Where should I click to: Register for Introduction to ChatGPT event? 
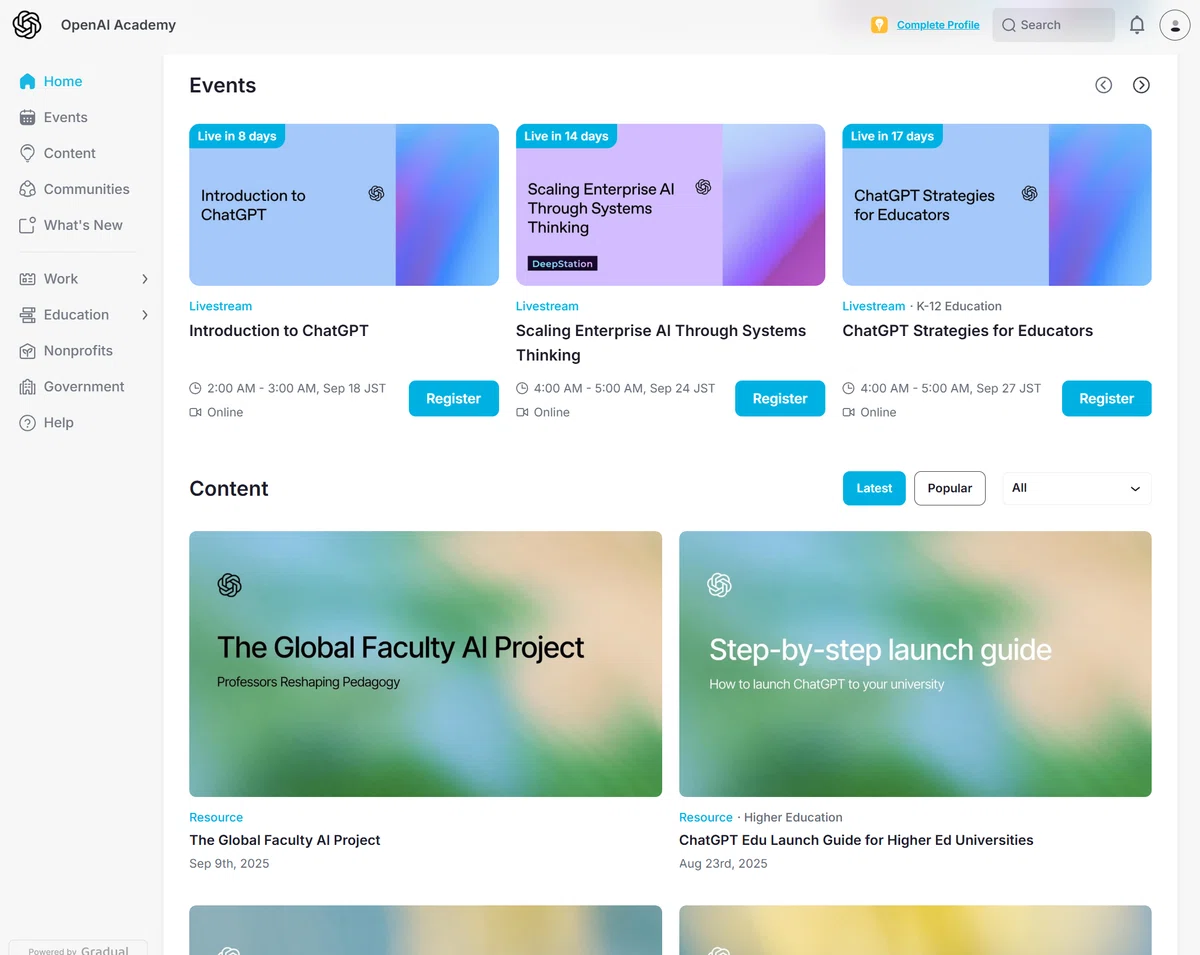coord(453,398)
